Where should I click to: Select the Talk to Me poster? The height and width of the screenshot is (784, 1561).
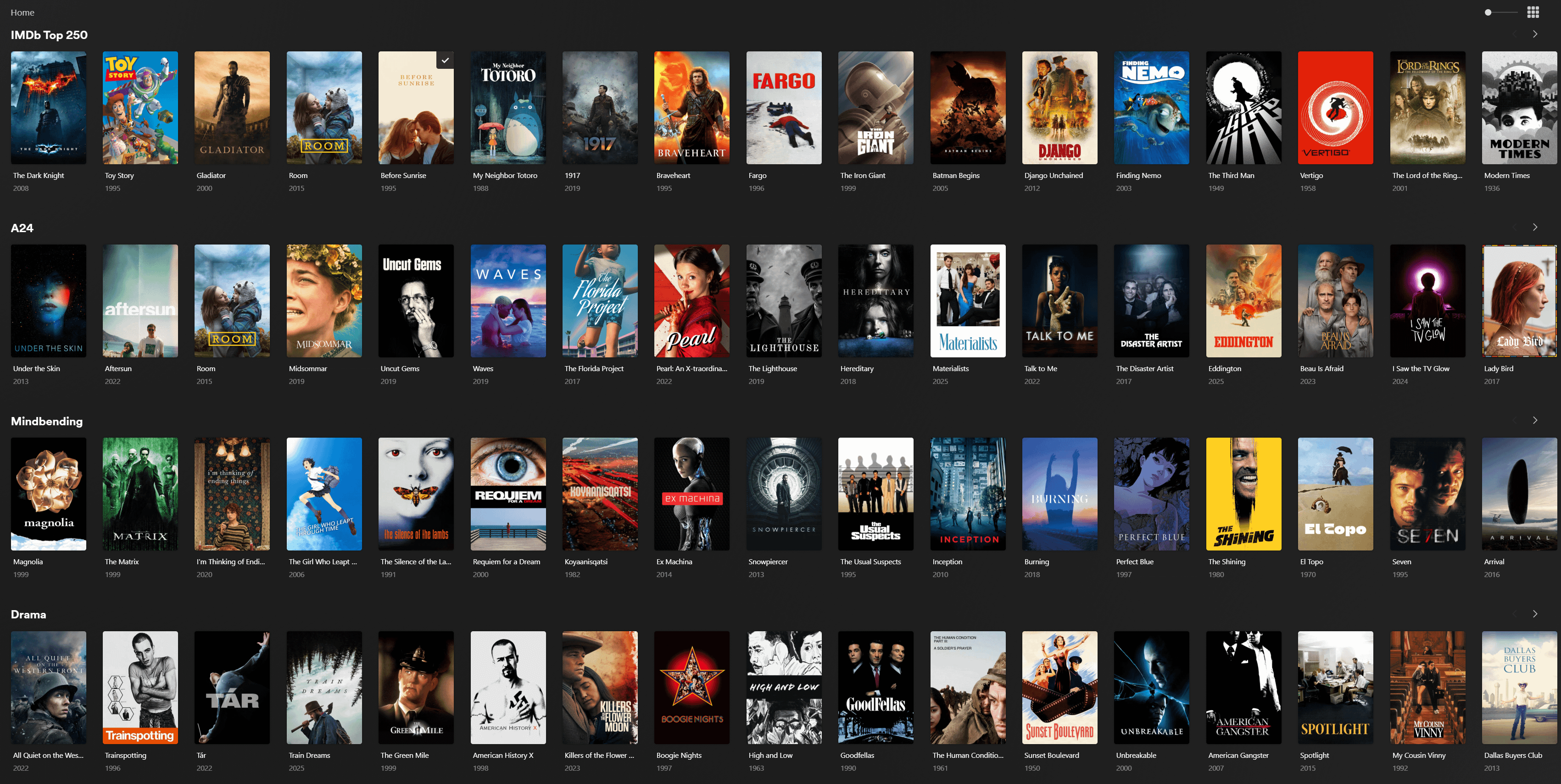coord(1060,301)
